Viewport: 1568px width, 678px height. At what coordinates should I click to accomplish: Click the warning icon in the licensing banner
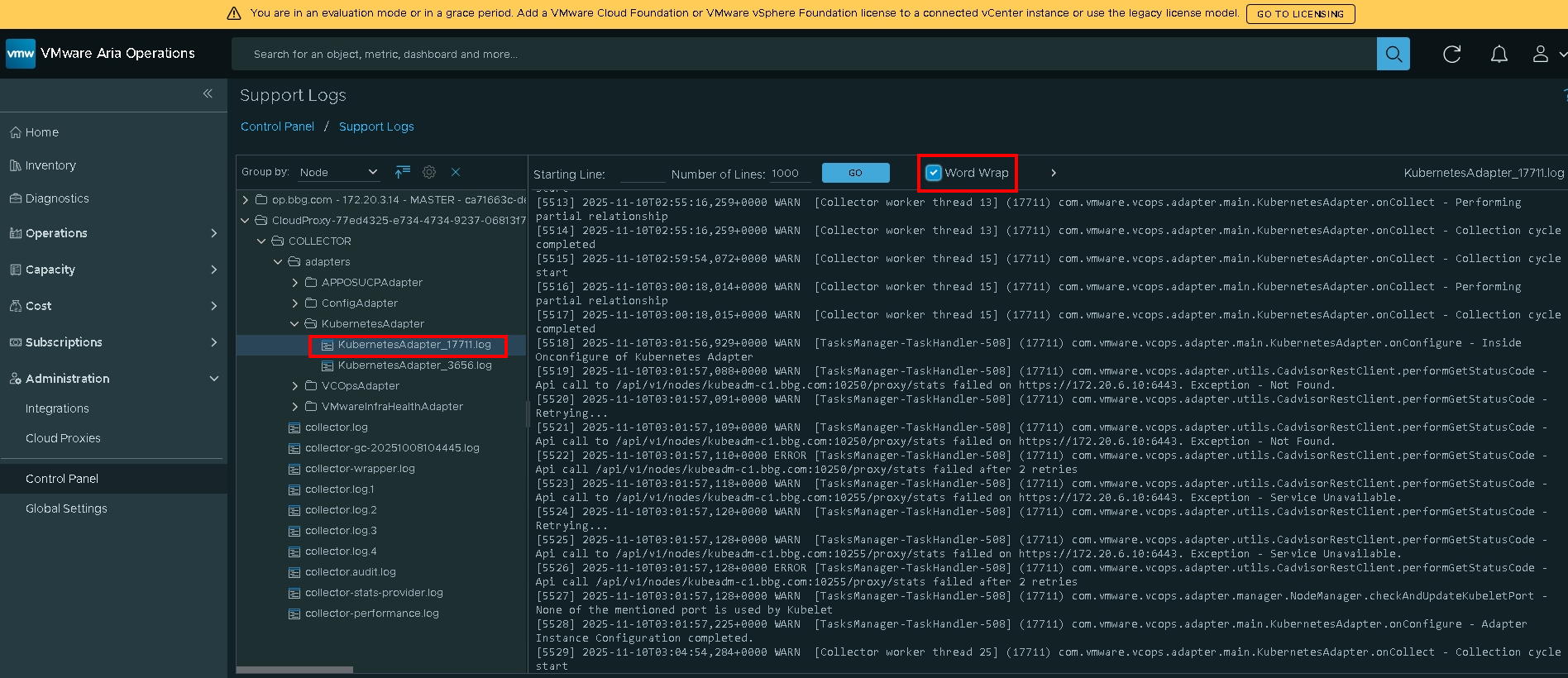pos(234,13)
